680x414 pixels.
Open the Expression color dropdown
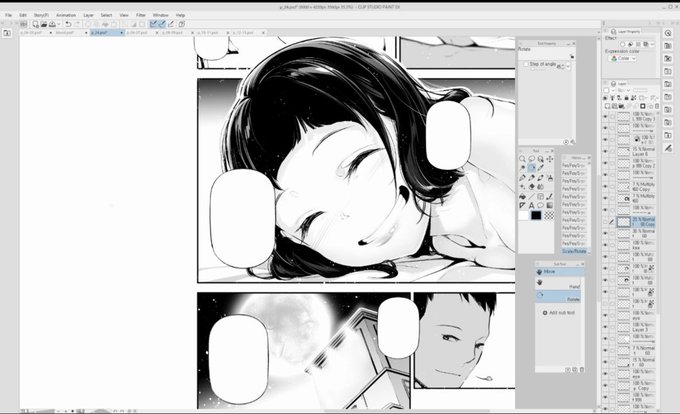tap(623, 58)
